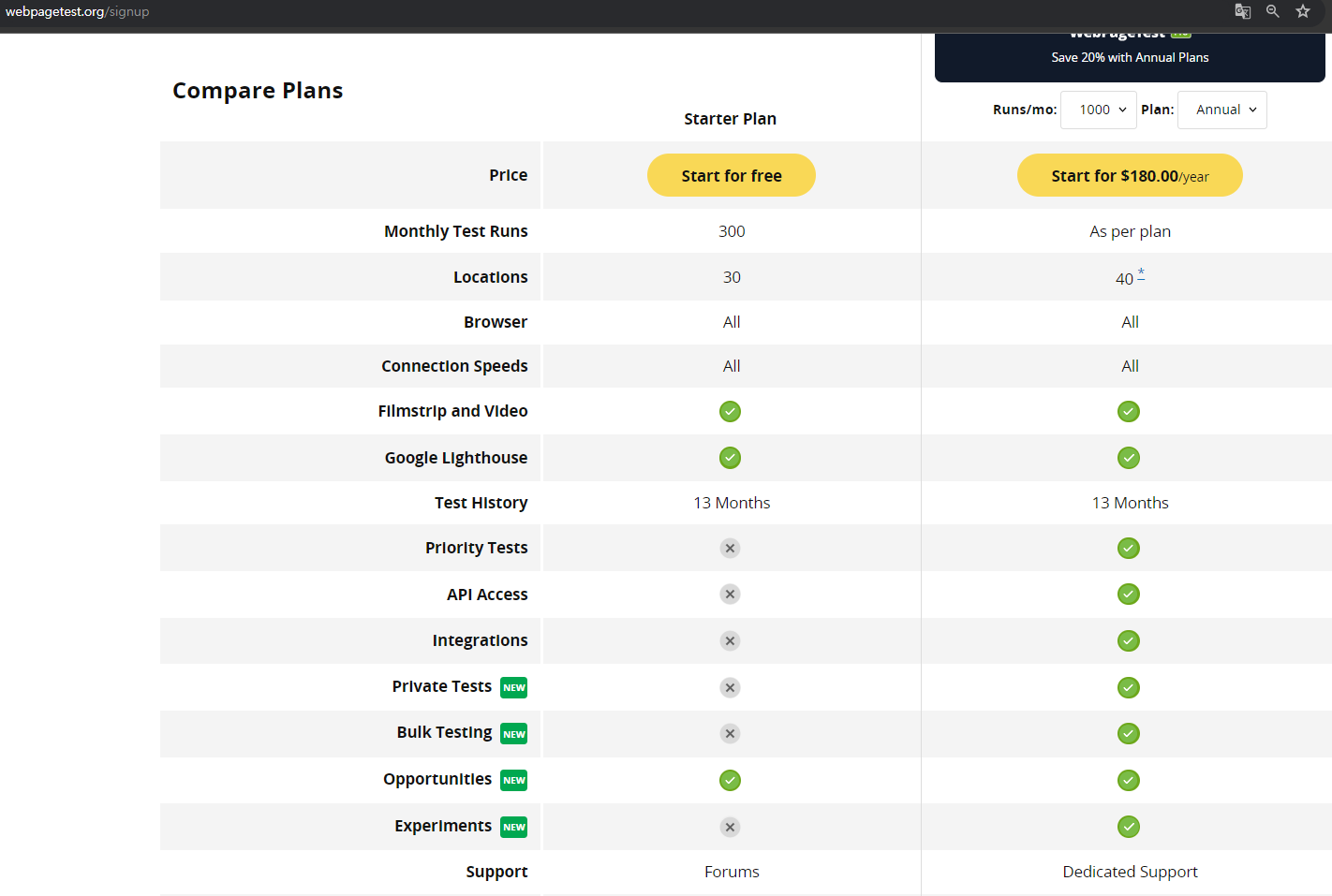Click the Filmstrip and Video row label
The image size is (1332, 896).
click(453, 411)
